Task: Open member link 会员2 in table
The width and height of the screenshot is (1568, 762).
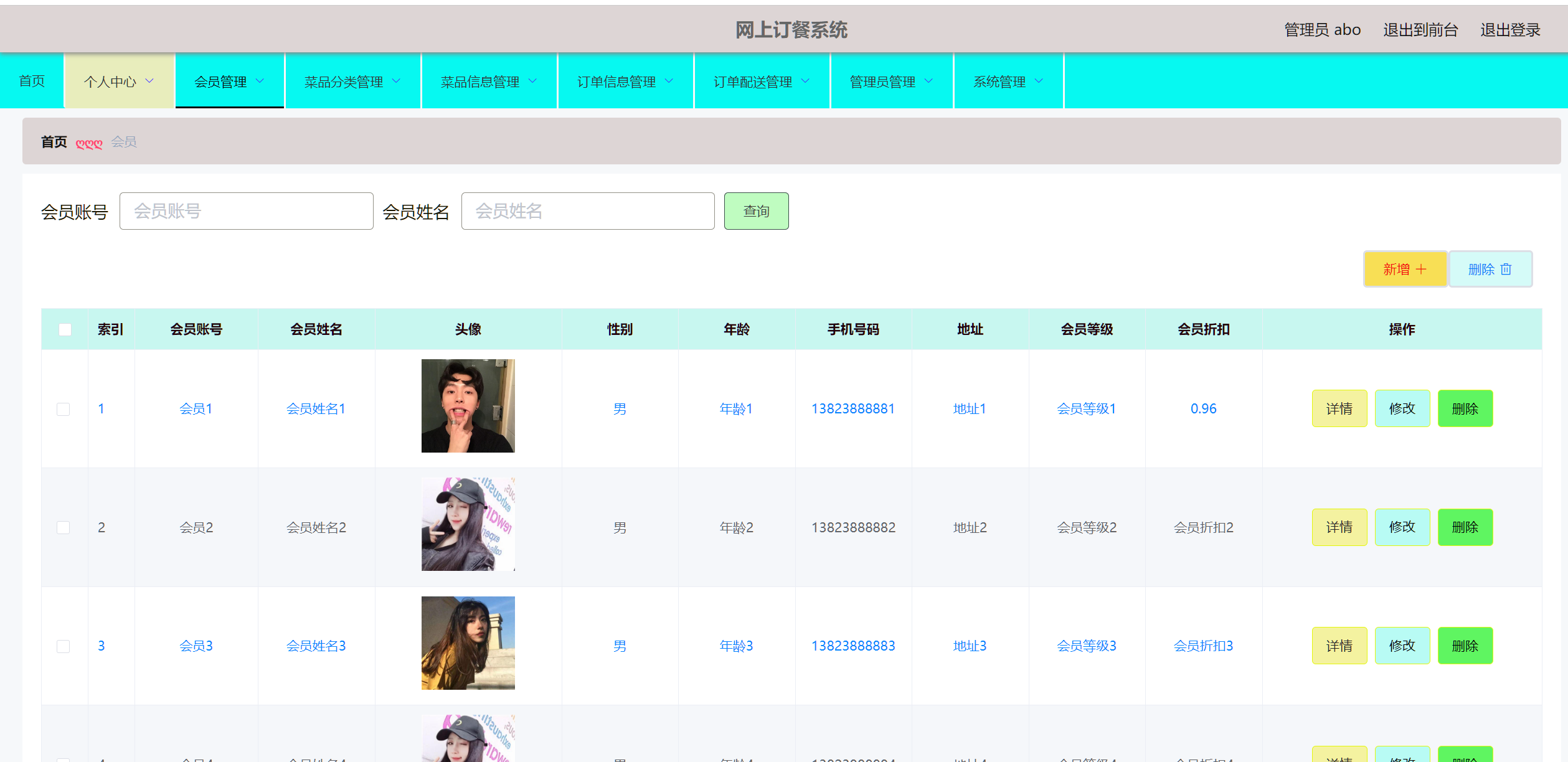Action: 196,527
